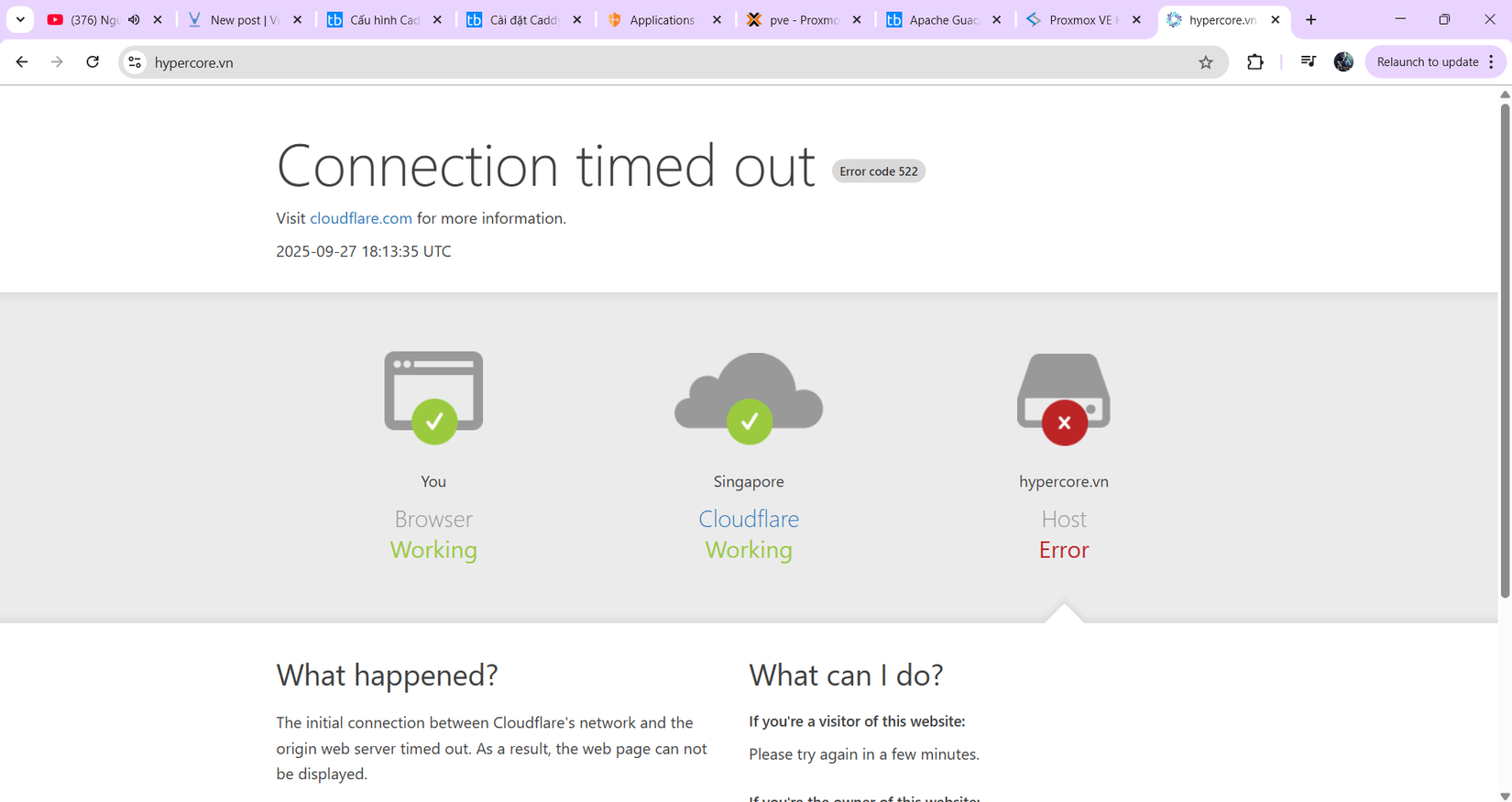The image size is (1512, 802).
Task: Open the Extensions puzzle icon
Action: click(x=1255, y=62)
